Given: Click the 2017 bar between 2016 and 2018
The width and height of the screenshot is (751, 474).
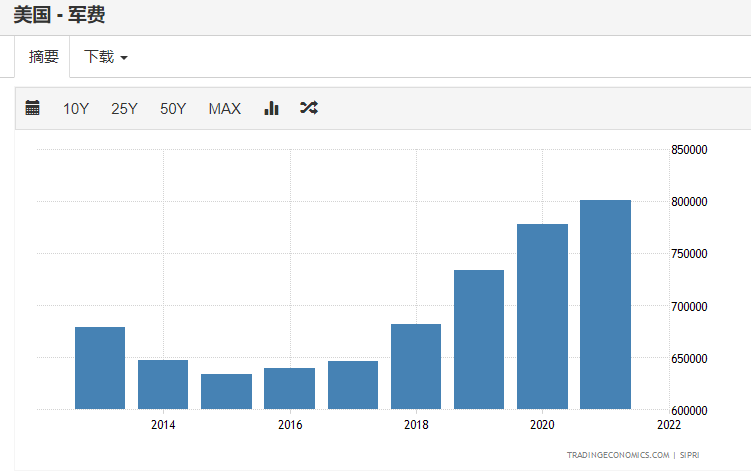Looking at the screenshot, I should 353,385.
